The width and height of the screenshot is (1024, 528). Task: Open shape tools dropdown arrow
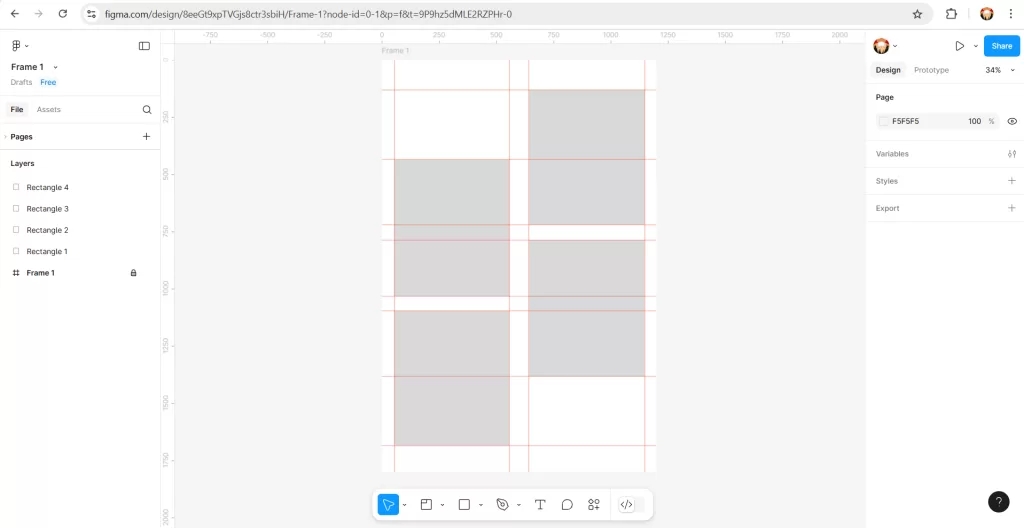pos(481,504)
